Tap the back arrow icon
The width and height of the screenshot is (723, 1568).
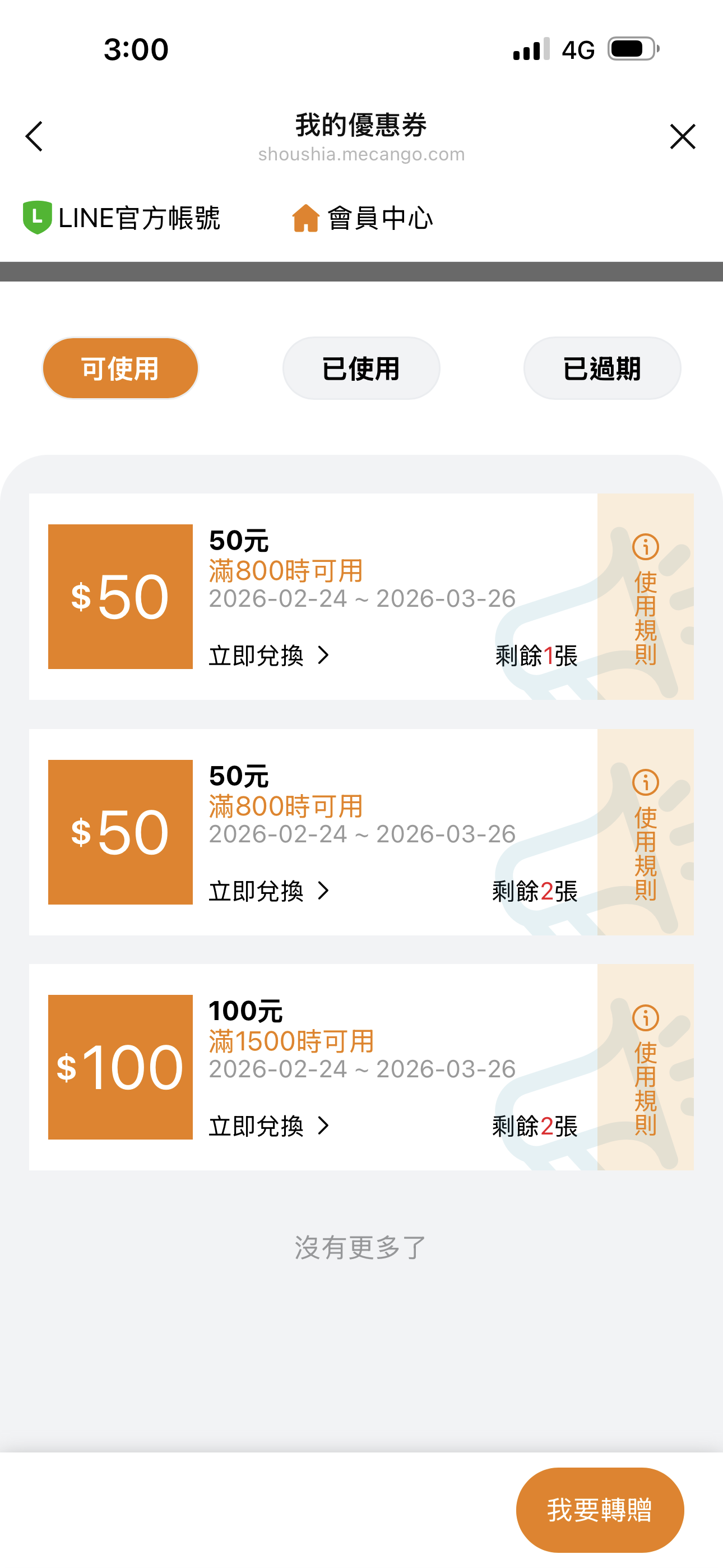point(35,136)
